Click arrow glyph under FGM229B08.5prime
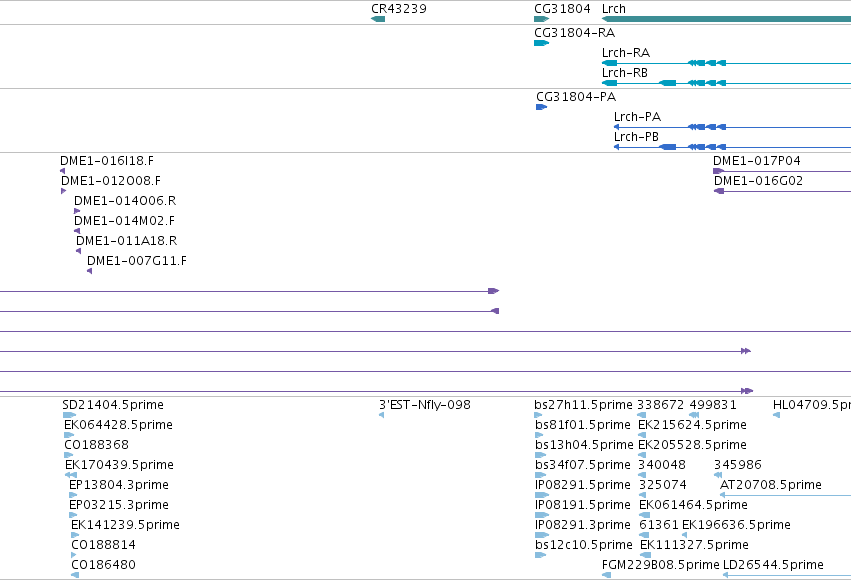 [607, 575]
